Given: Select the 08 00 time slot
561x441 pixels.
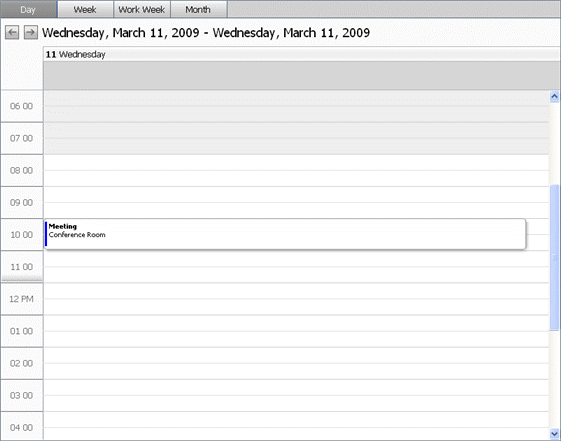Looking at the screenshot, I should pyautogui.click(x=296, y=170).
